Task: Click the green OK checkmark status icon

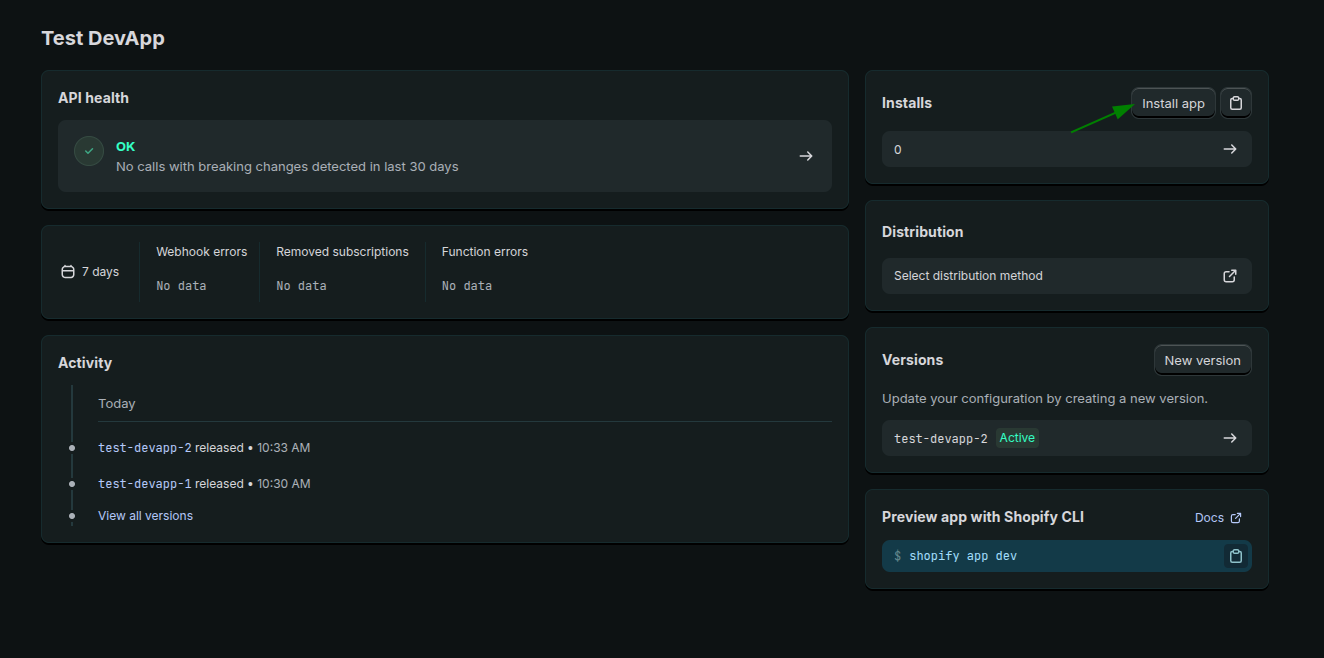Action: point(89,151)
